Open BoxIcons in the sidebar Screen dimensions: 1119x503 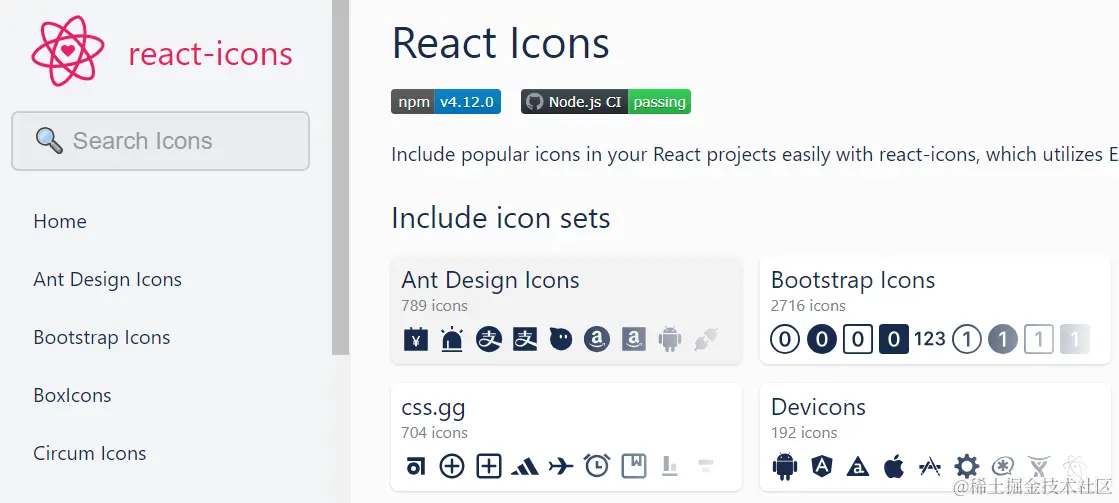(72, 395)
